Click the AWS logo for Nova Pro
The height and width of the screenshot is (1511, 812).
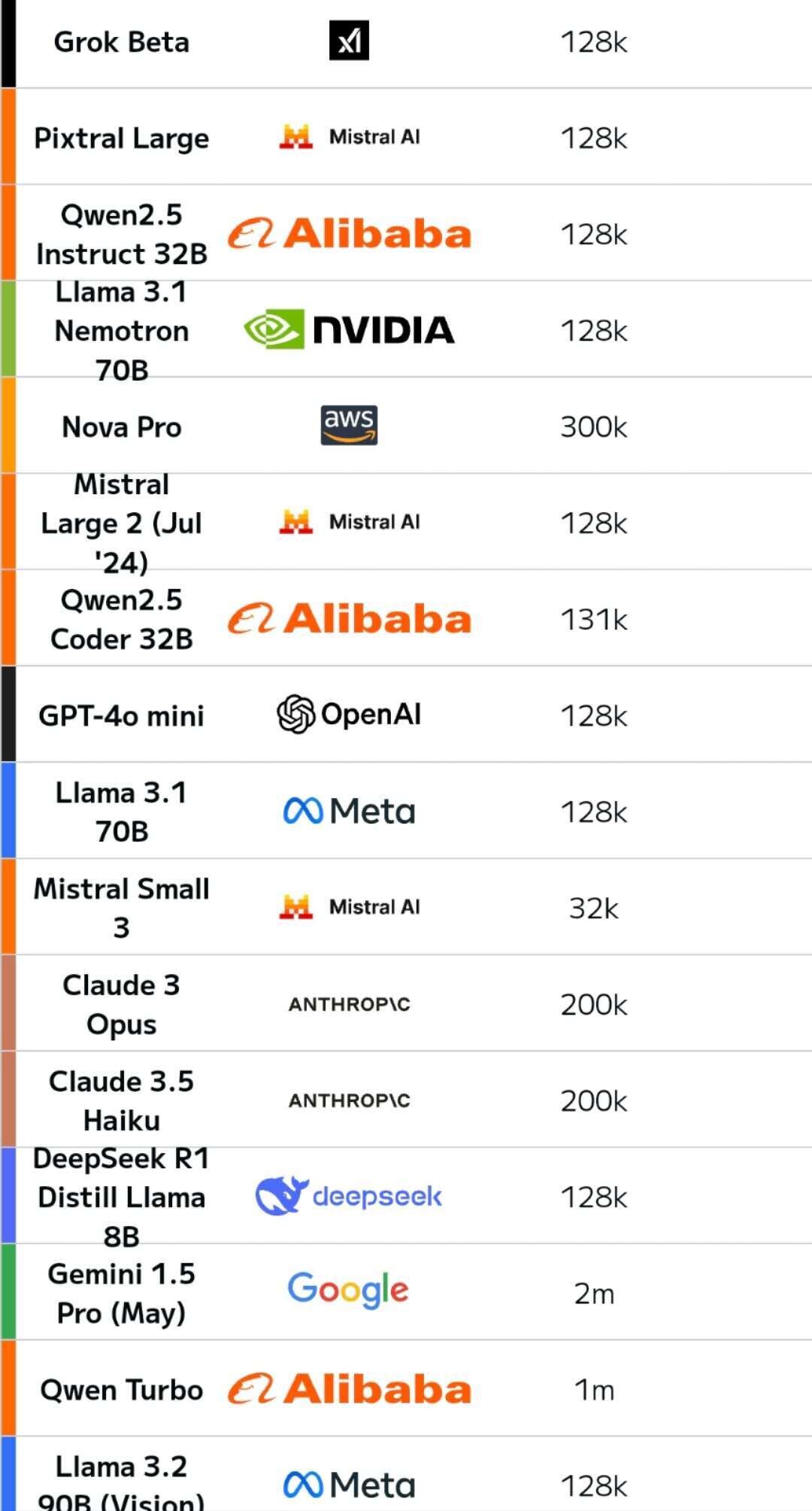point(349,426)
